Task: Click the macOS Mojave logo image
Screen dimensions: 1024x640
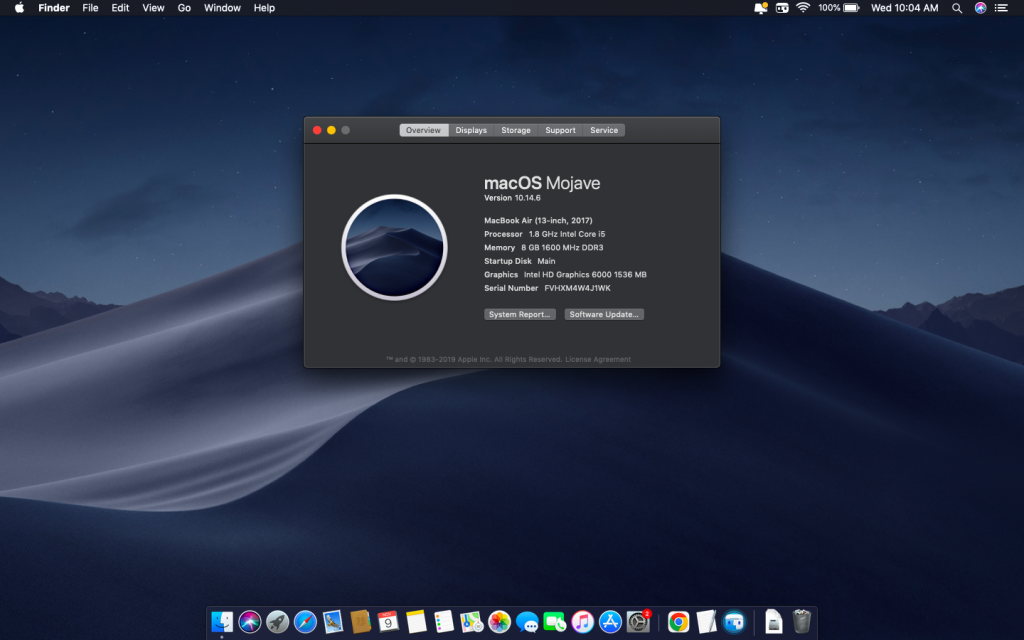Action: click(394, 248)
